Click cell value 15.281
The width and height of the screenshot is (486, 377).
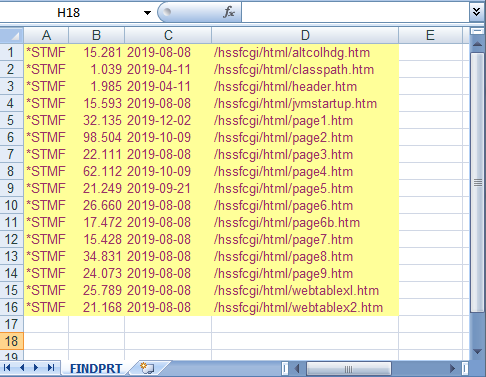pos(96,52)
